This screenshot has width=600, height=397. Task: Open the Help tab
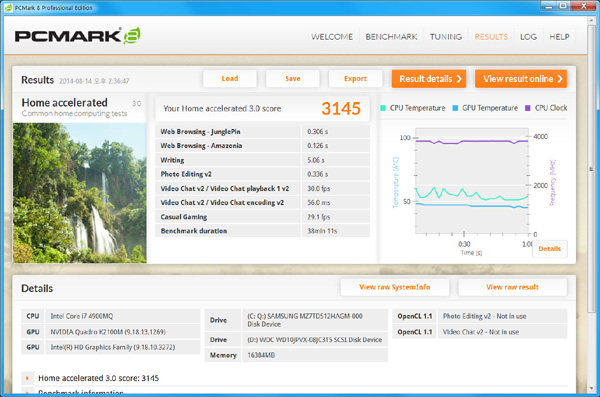(559, 37)
